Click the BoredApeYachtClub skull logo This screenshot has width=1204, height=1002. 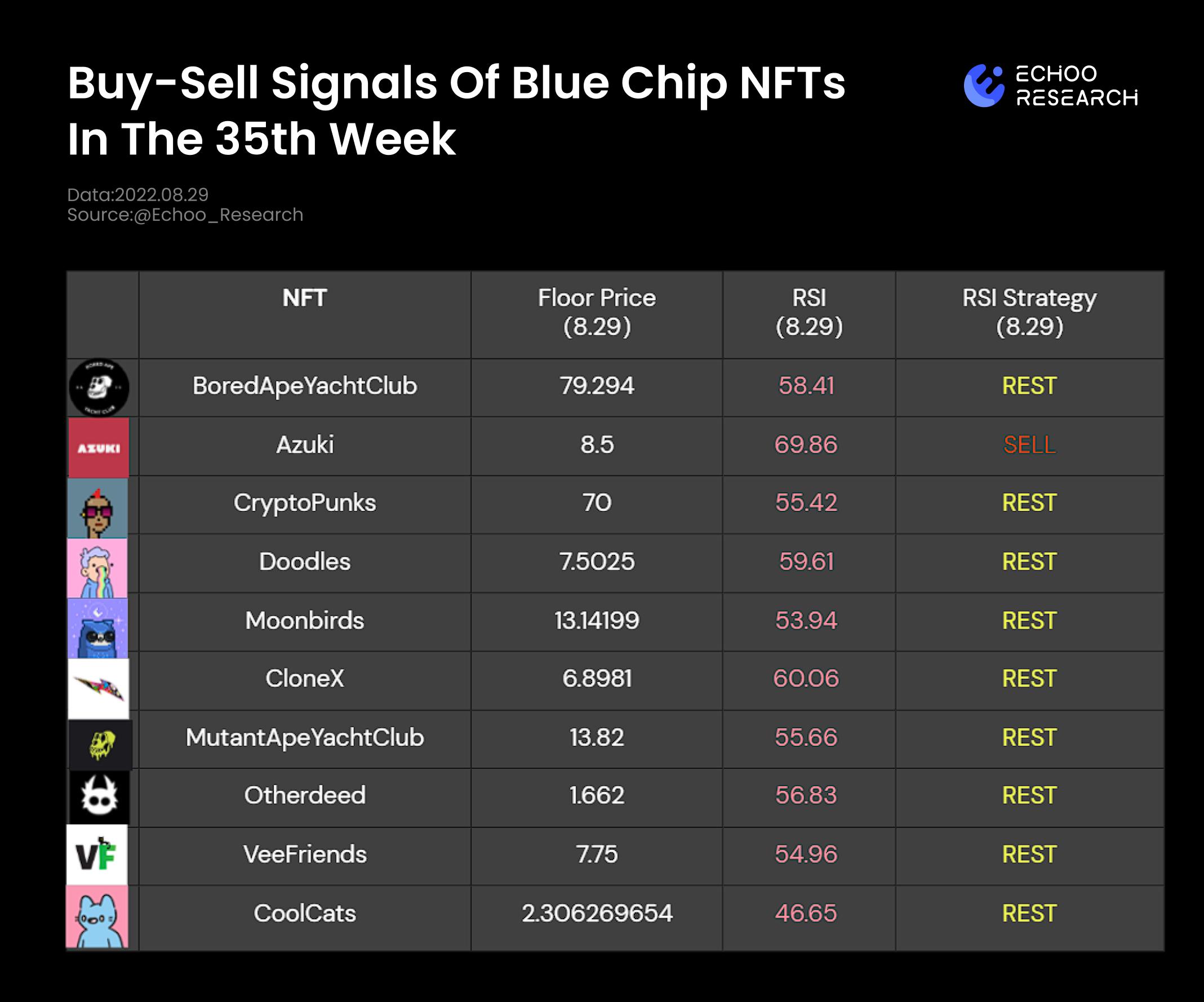tap(99, 388)
